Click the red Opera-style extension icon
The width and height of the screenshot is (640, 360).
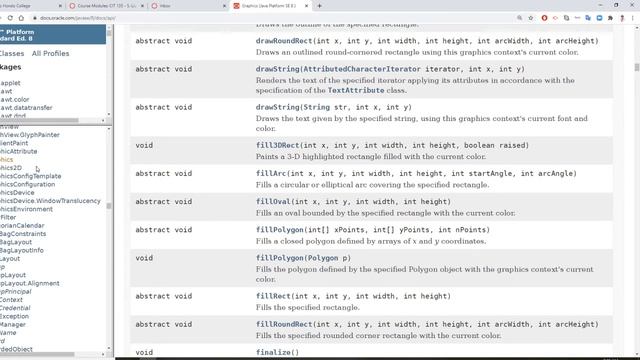(x=544, y=18)
